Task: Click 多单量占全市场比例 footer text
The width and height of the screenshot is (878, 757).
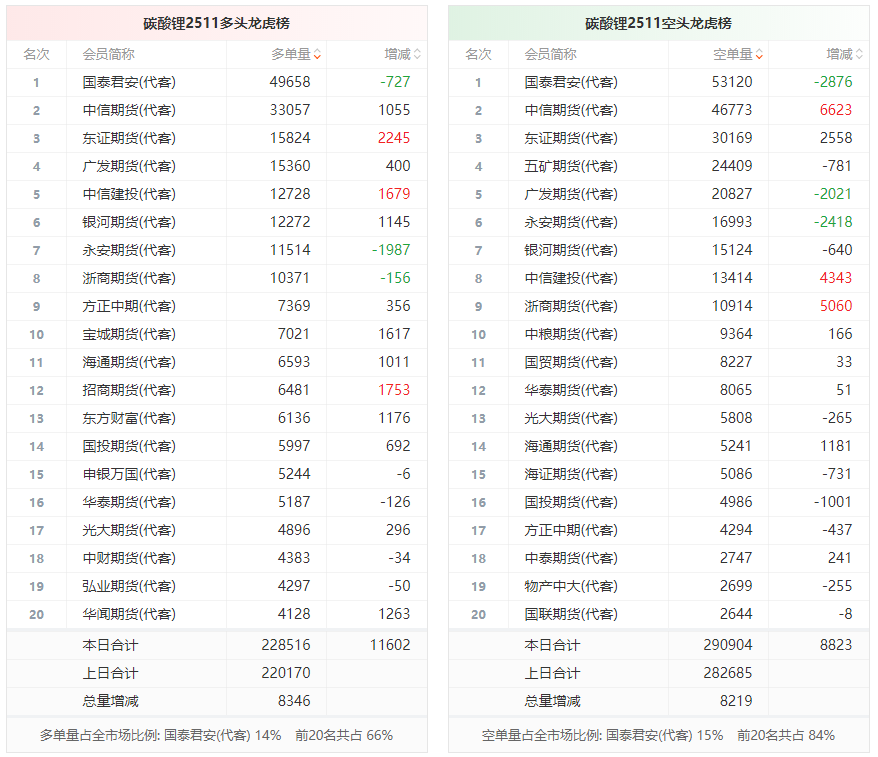Action: pyautogui.click(x=216, y=735)
